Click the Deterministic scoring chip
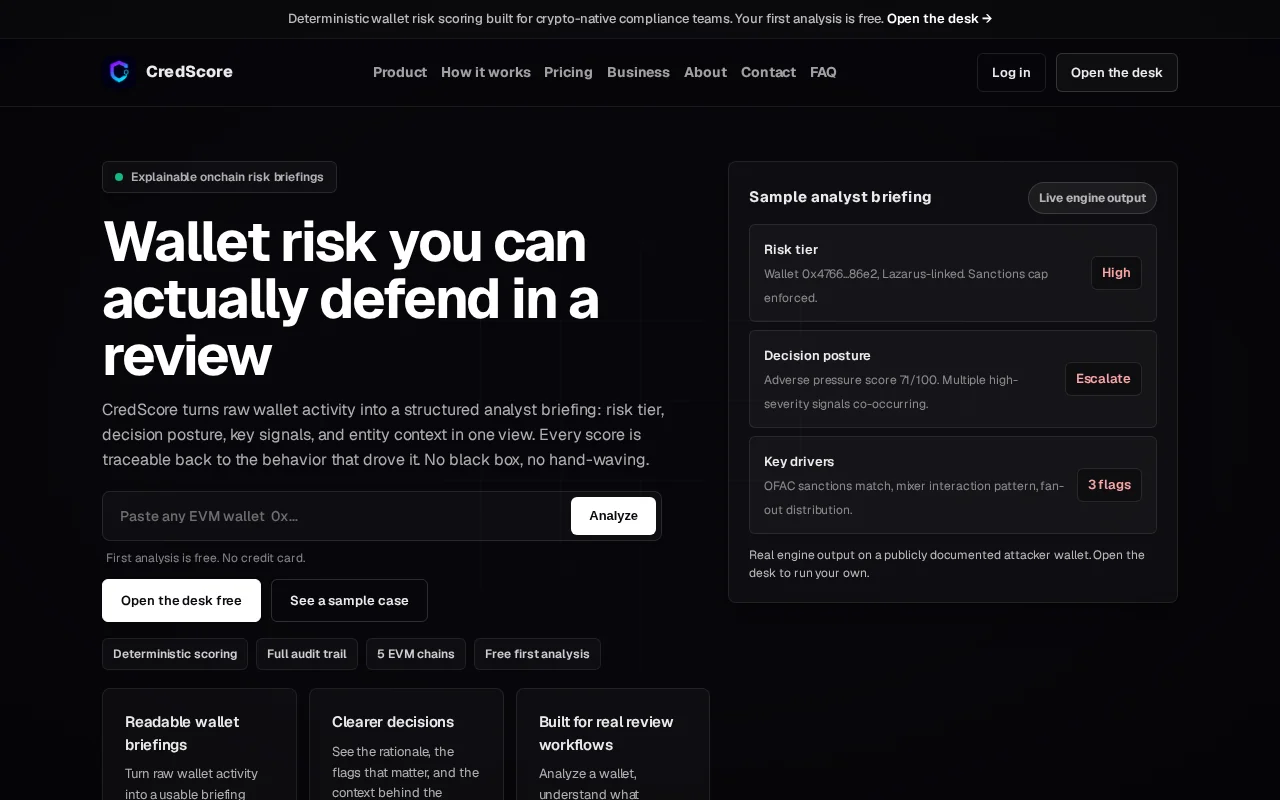This screenshot has width=1280, height=800. (x=175, y=654)
